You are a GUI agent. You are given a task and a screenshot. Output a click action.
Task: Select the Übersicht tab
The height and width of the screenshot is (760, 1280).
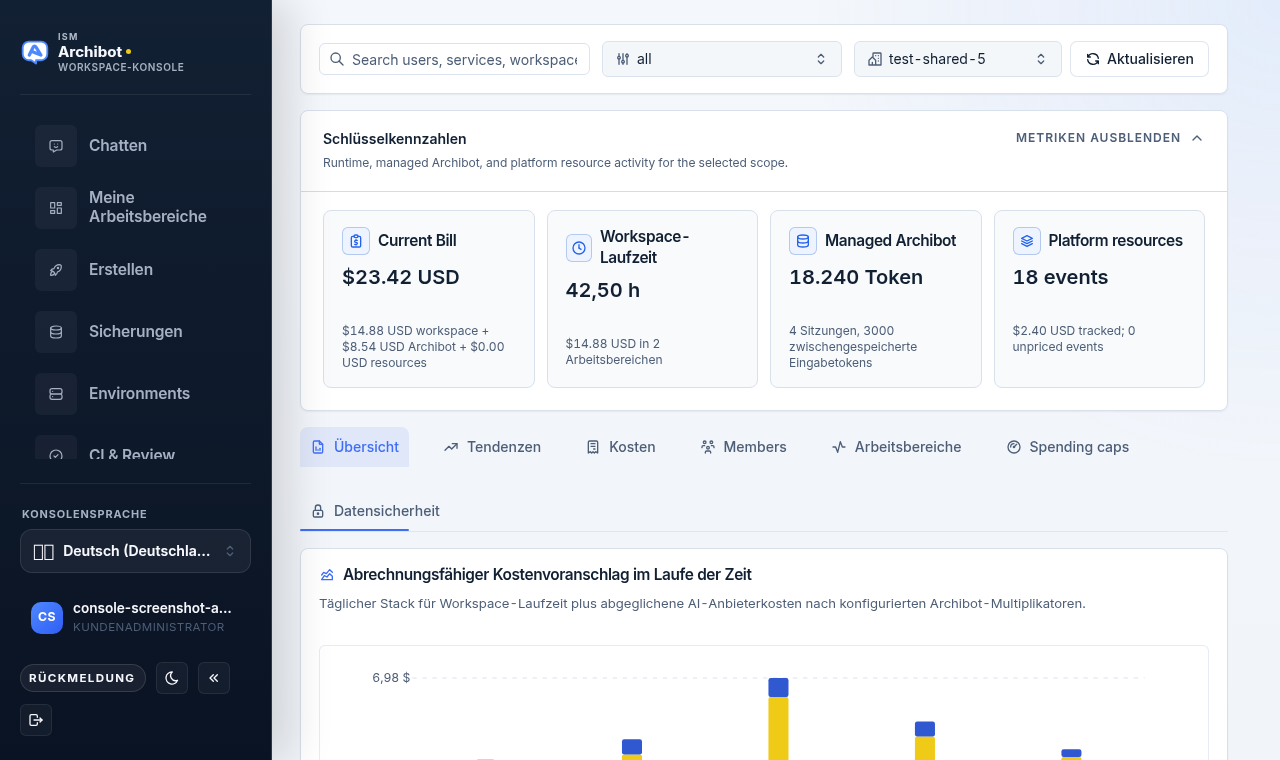(355, 447)
